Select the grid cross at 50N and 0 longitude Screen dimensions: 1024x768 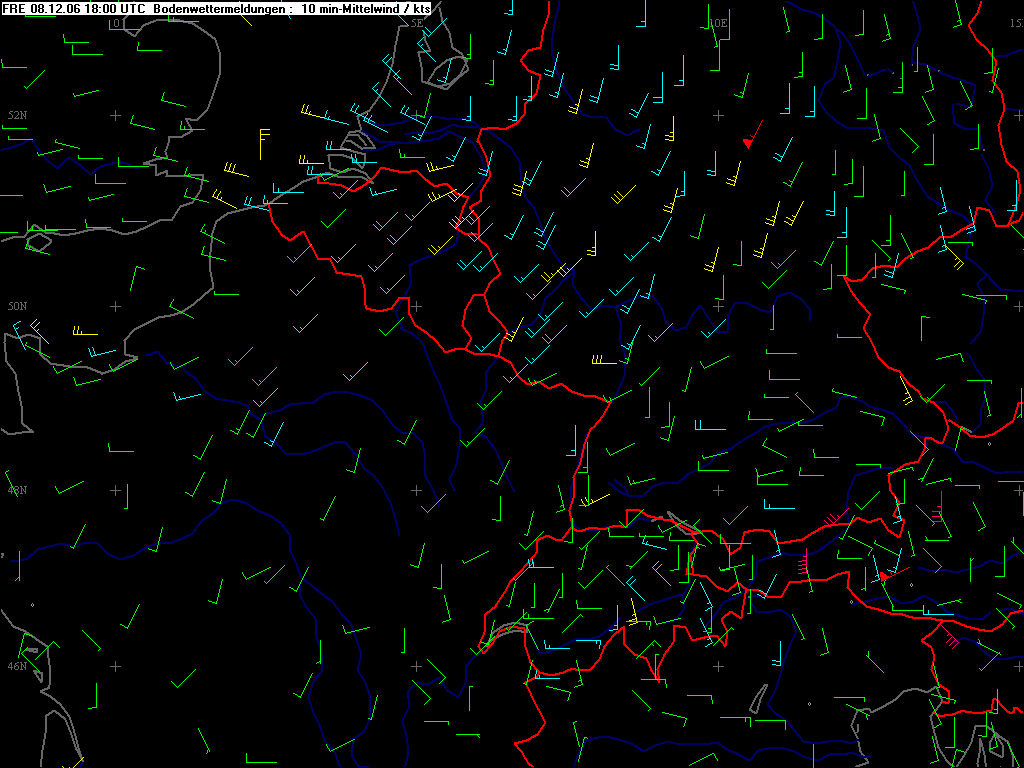[115, 306]
